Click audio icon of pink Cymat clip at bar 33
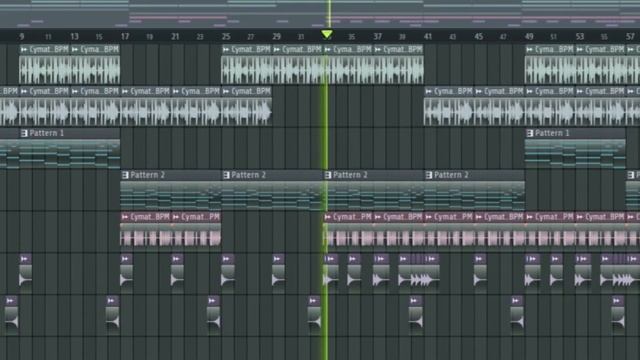This screenshot has width=640, height=360. click(328, 217)
